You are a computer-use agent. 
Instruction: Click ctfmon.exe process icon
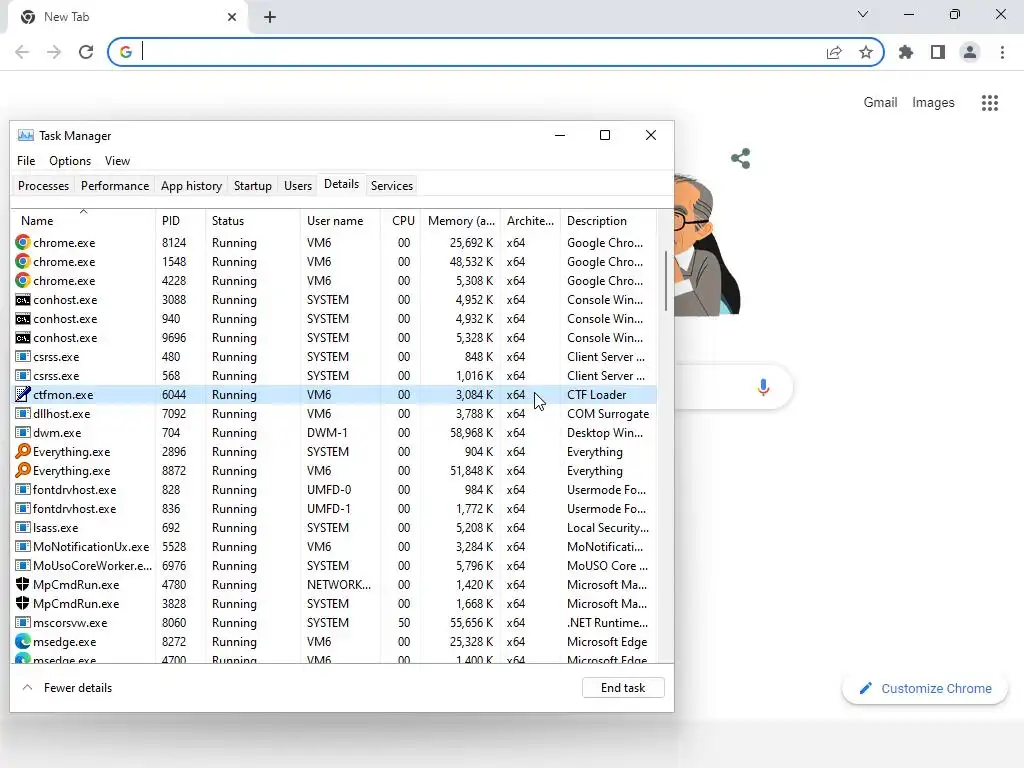23,394
